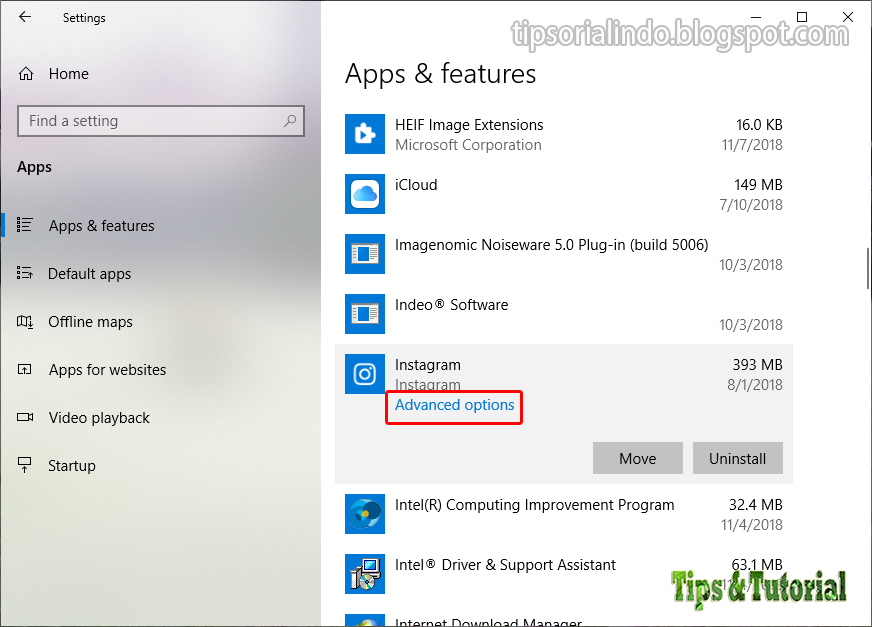Click the Move button for Instagram
The width and height of the screenshot is (872, 627).
coord(637,458)
